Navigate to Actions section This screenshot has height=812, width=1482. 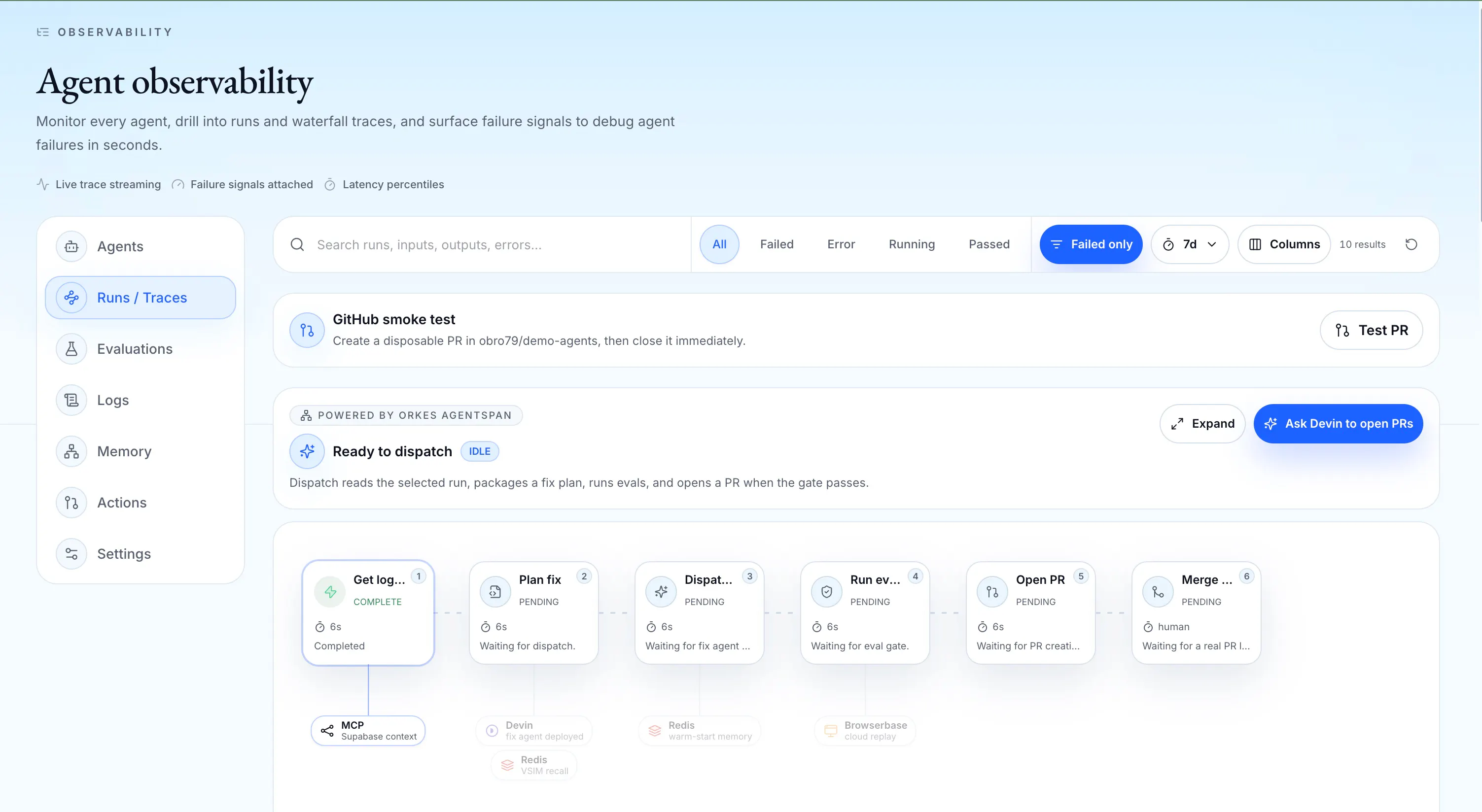[141, 502]
